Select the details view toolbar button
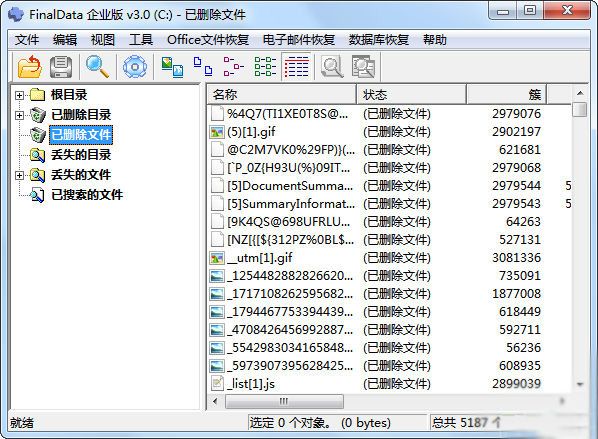The width and height of the screenshot is (598, 439). pos(296,66)
